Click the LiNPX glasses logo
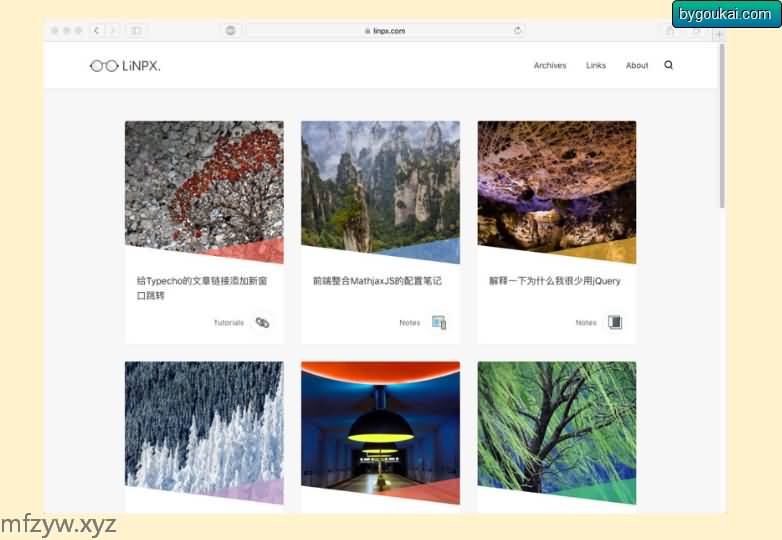 pos(124,66)
